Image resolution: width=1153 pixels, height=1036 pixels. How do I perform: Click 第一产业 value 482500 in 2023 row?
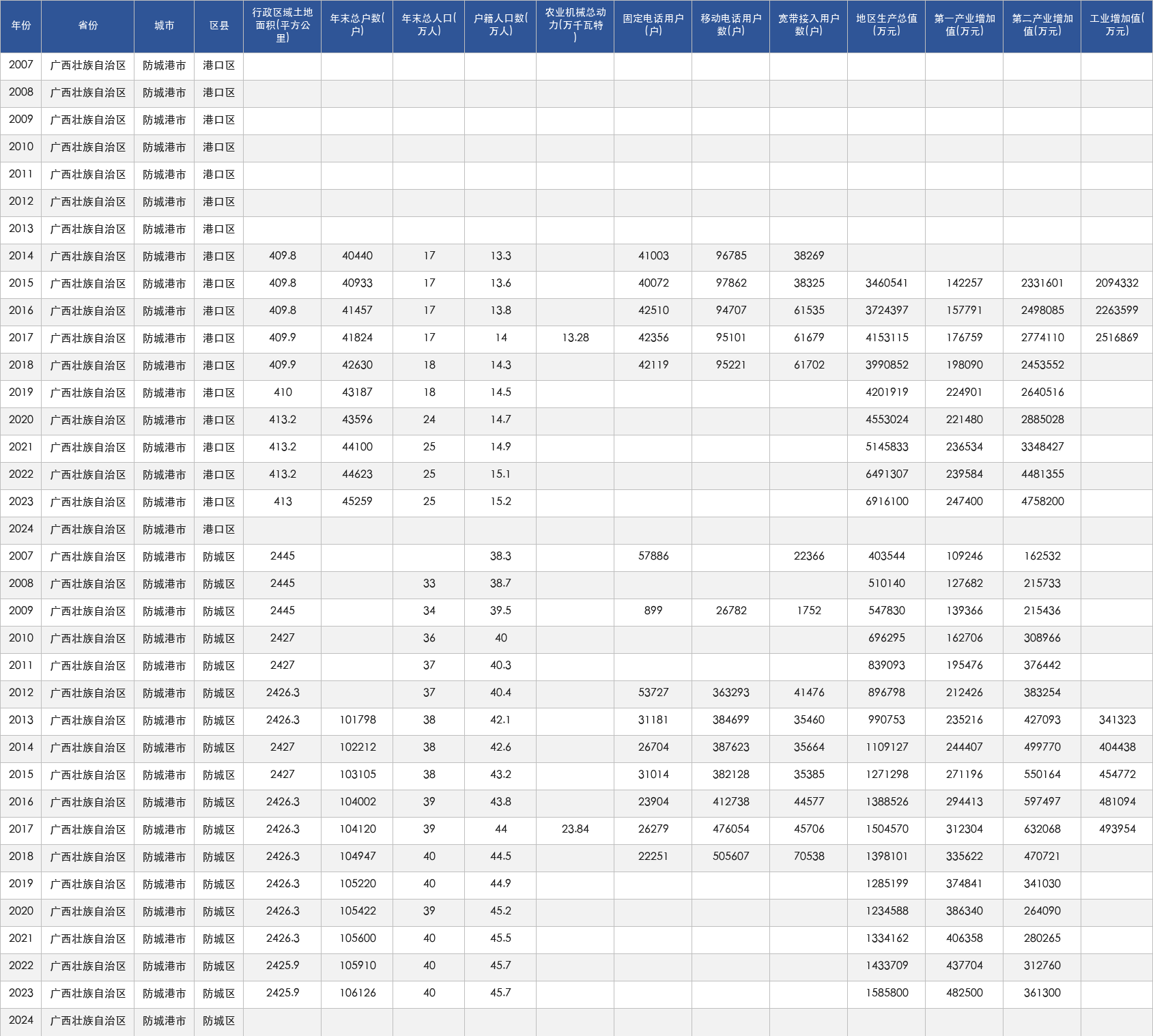tap(965, 993)
